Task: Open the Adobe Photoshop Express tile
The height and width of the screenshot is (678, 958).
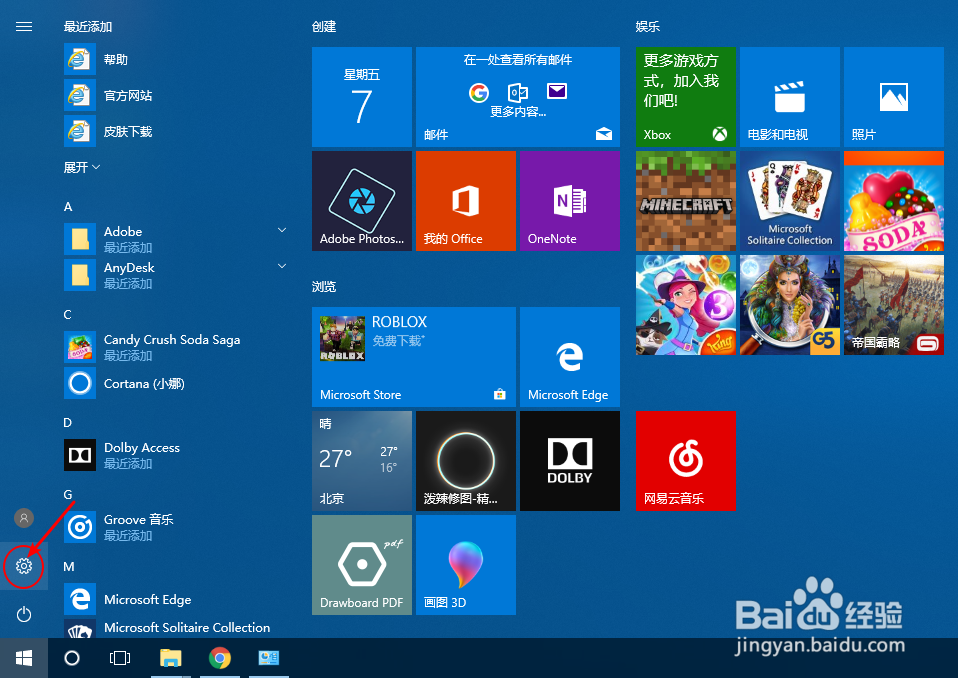Action: (362, 201)
